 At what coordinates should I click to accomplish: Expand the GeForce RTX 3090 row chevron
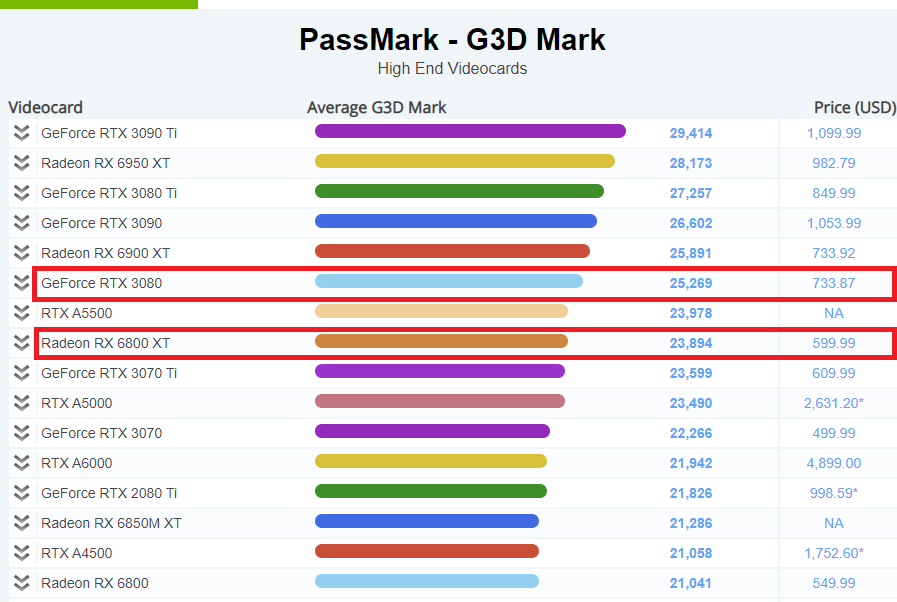click(x=21, y=223)
